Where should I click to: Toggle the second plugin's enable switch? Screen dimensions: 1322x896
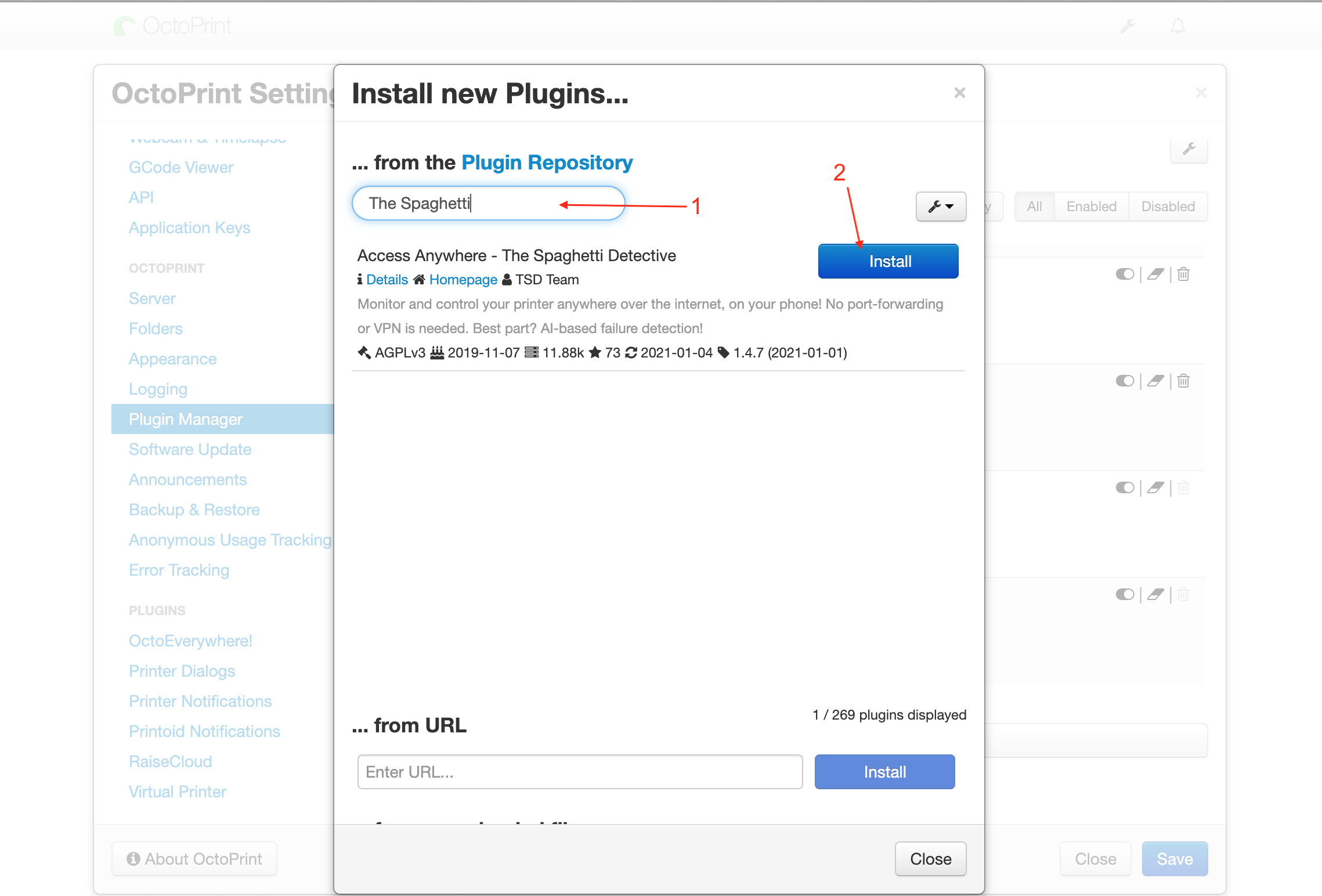tap(1125, 381)
